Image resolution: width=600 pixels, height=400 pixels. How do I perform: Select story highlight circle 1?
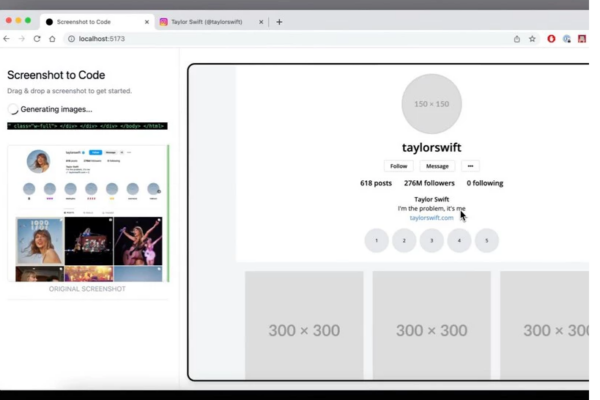click(377, 240)
